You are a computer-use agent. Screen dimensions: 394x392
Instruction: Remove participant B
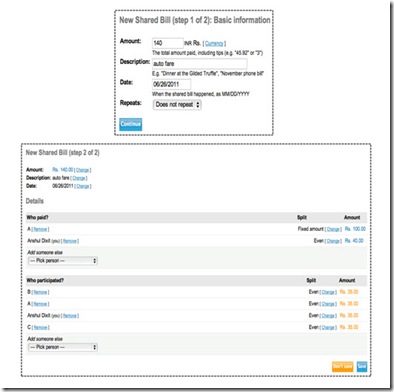[40, 292]
